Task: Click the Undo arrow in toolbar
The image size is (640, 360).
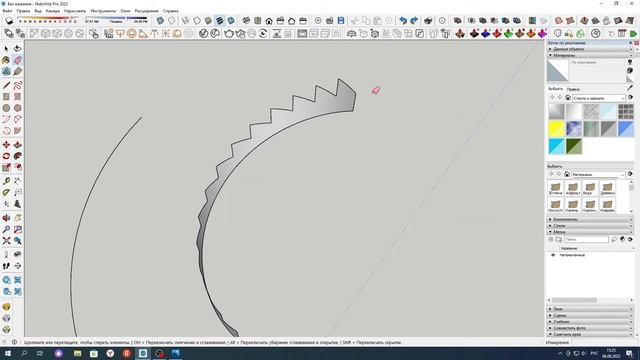Action: click(403, 20)
